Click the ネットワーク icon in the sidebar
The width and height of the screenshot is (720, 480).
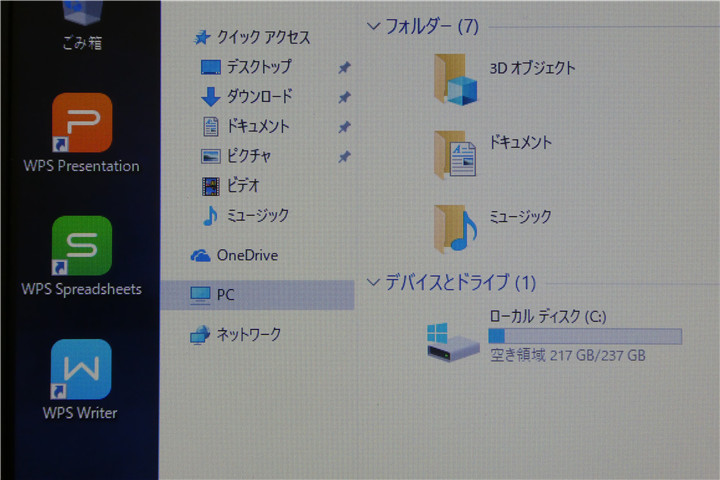point(200,335)
